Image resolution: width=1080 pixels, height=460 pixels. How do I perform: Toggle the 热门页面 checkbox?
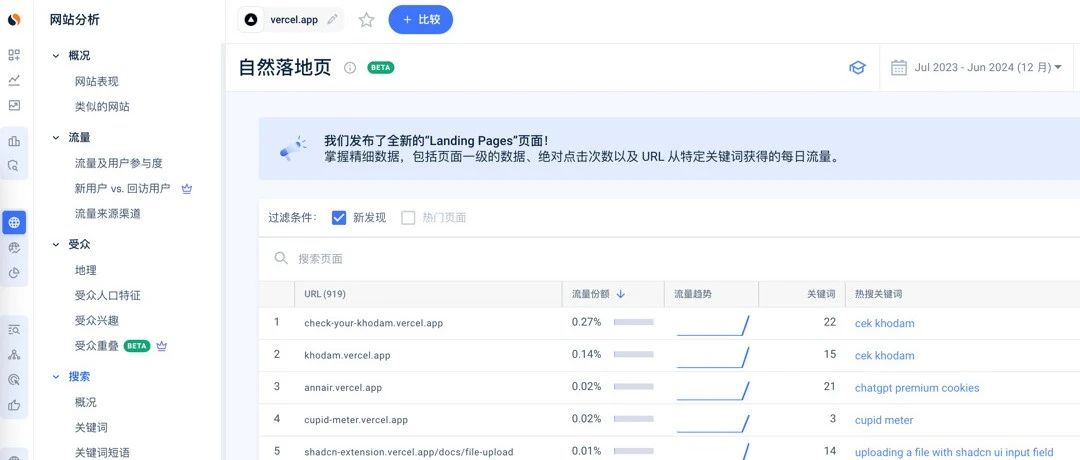point(408,218)
